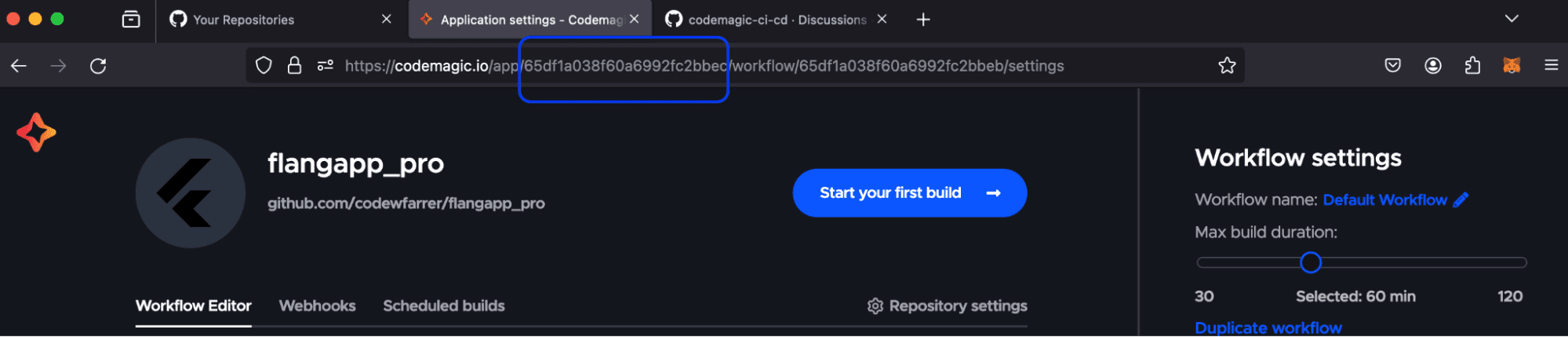This screenshot has width=1568, height=337.
Task: Click the pencil icon to rename workflow
Action: pos(1461,200)
